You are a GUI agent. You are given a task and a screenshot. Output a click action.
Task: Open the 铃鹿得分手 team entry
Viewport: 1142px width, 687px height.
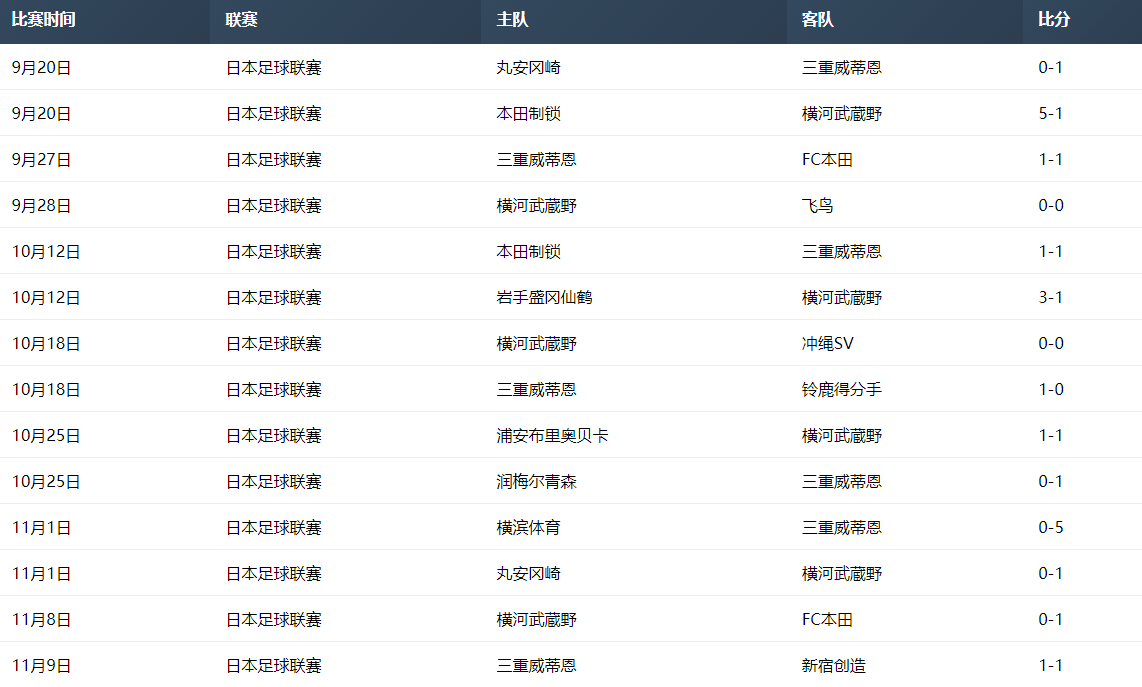tap(841, 390)
